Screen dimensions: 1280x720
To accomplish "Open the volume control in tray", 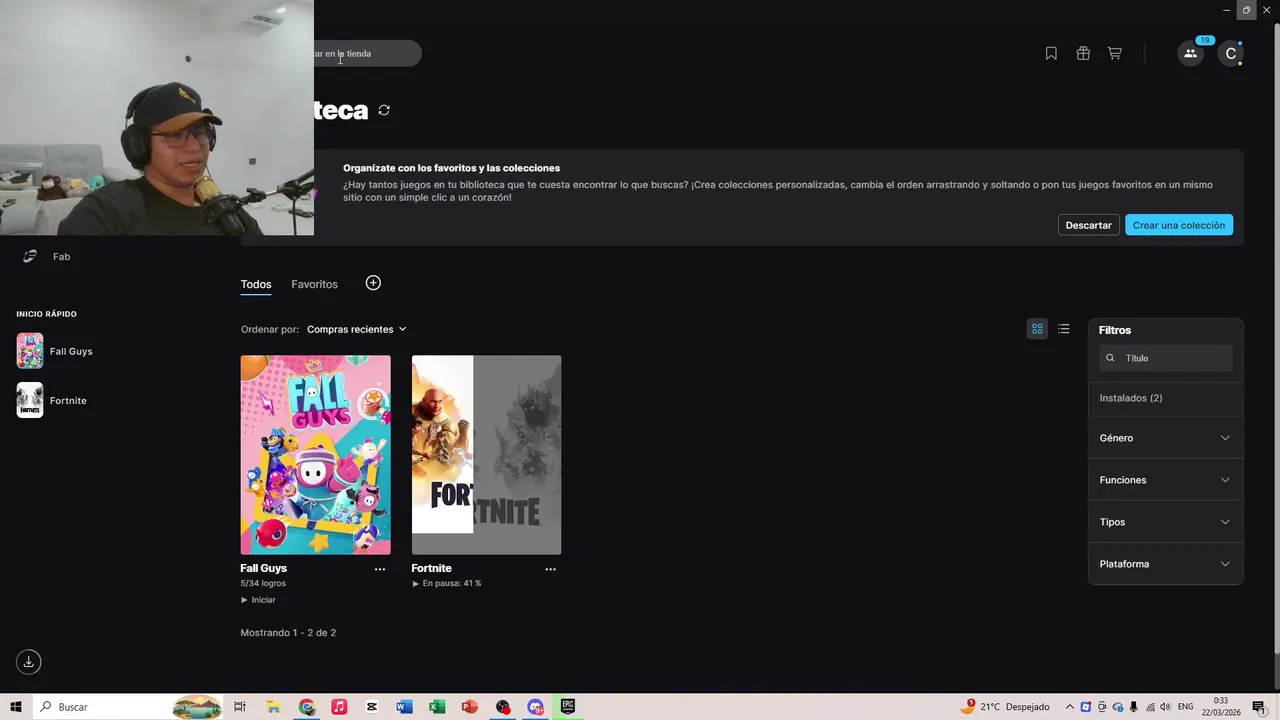I will click(1165, 707).
